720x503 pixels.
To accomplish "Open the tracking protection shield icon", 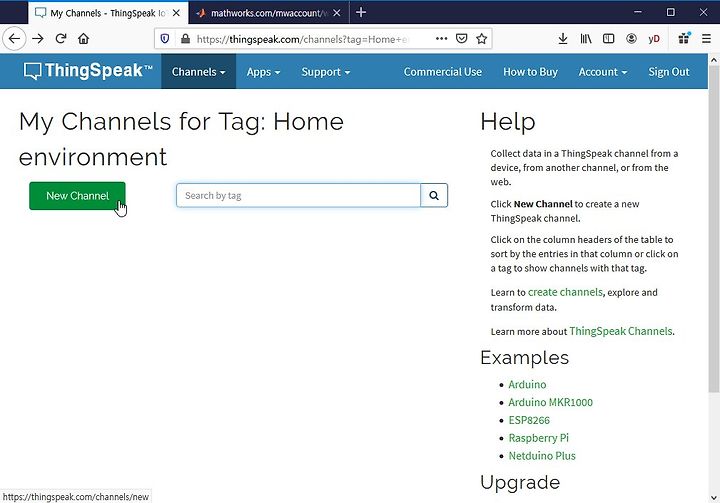I will click(x=165, y=39).
